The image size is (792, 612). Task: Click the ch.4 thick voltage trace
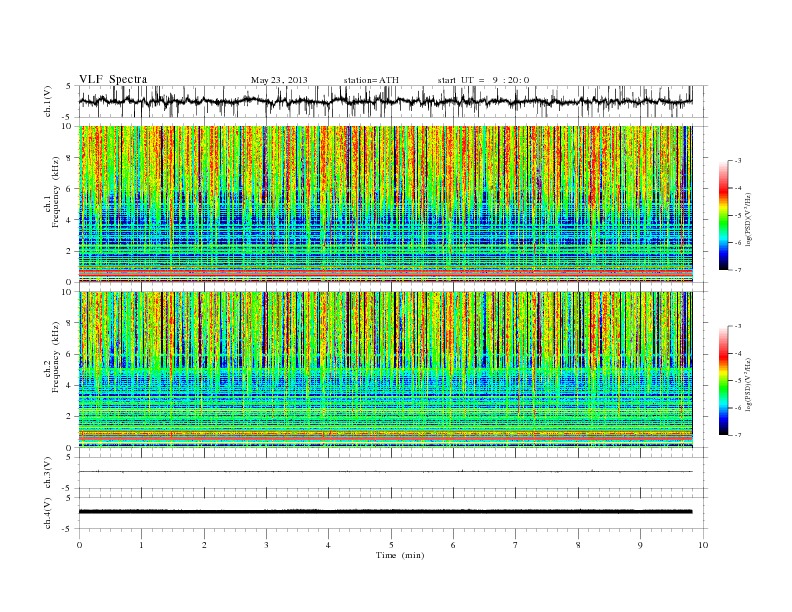point(385,512)
